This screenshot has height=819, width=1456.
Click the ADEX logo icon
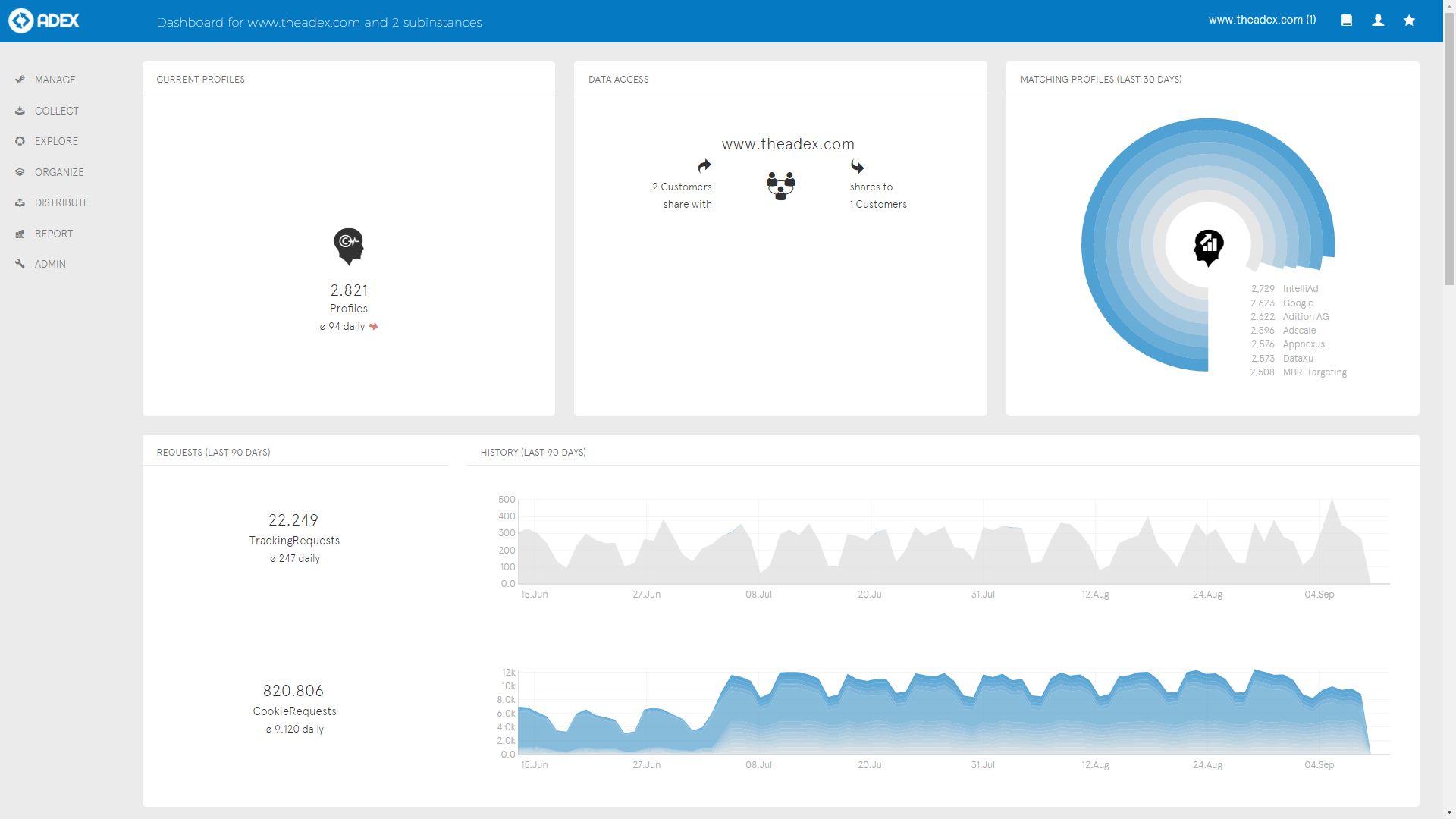21,20
